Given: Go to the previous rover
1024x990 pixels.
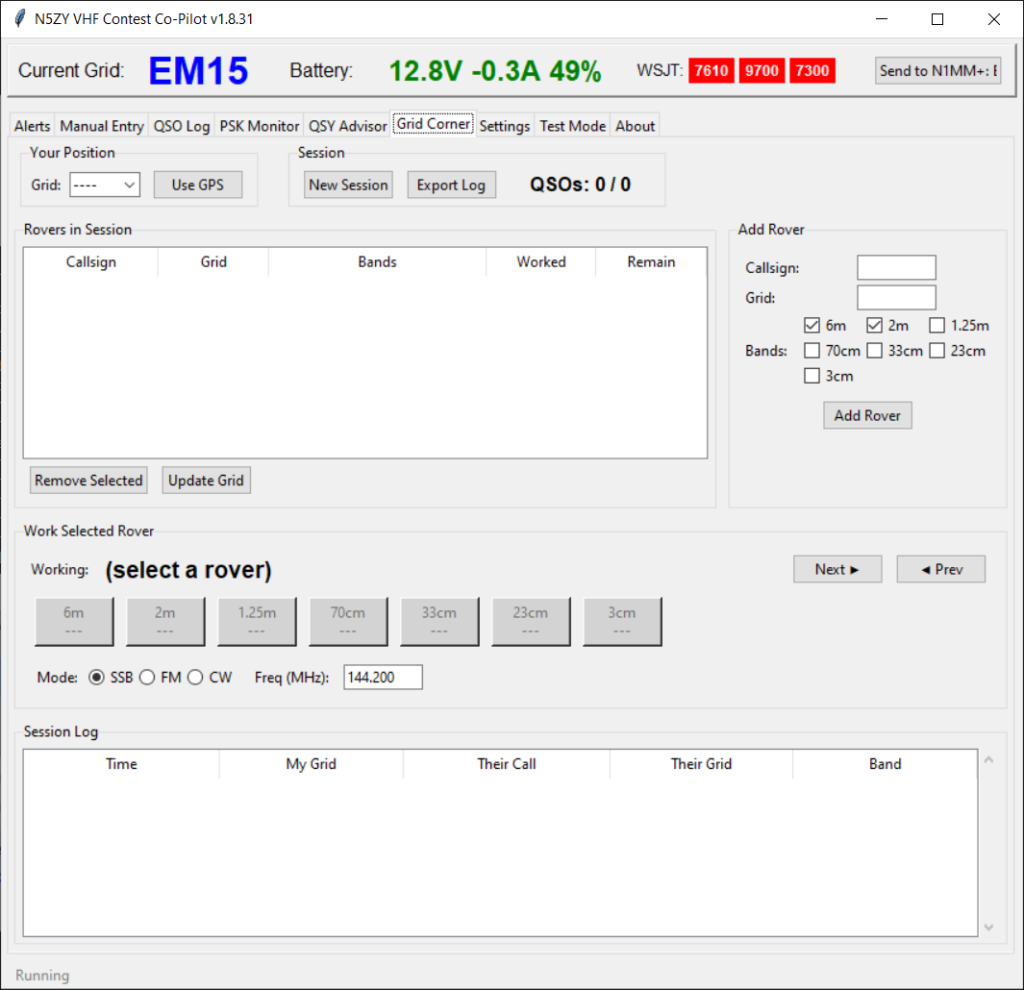Looking at the screenshot, I should click(940, 569).
